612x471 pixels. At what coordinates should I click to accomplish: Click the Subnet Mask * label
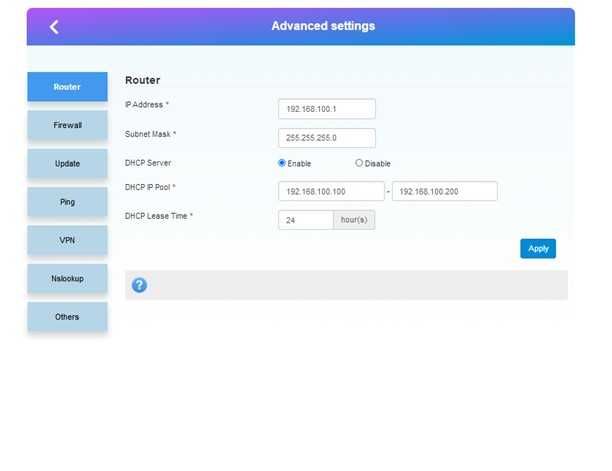[x=151, y=134]
